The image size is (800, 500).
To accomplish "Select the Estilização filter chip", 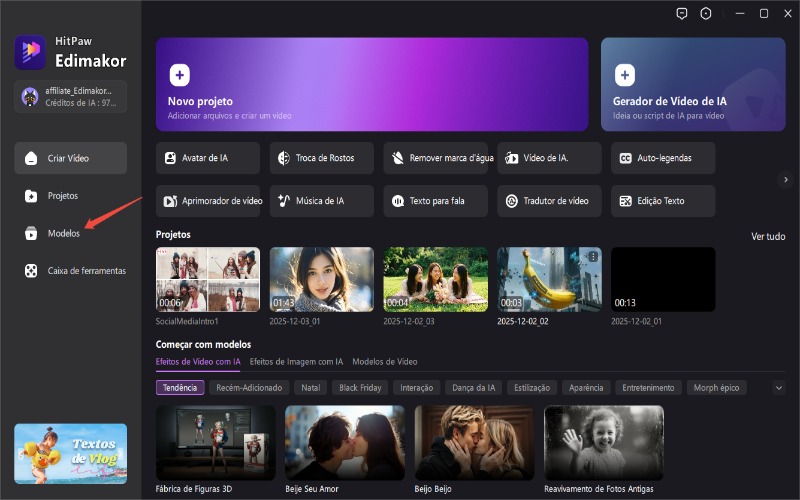I will point(532,388).
